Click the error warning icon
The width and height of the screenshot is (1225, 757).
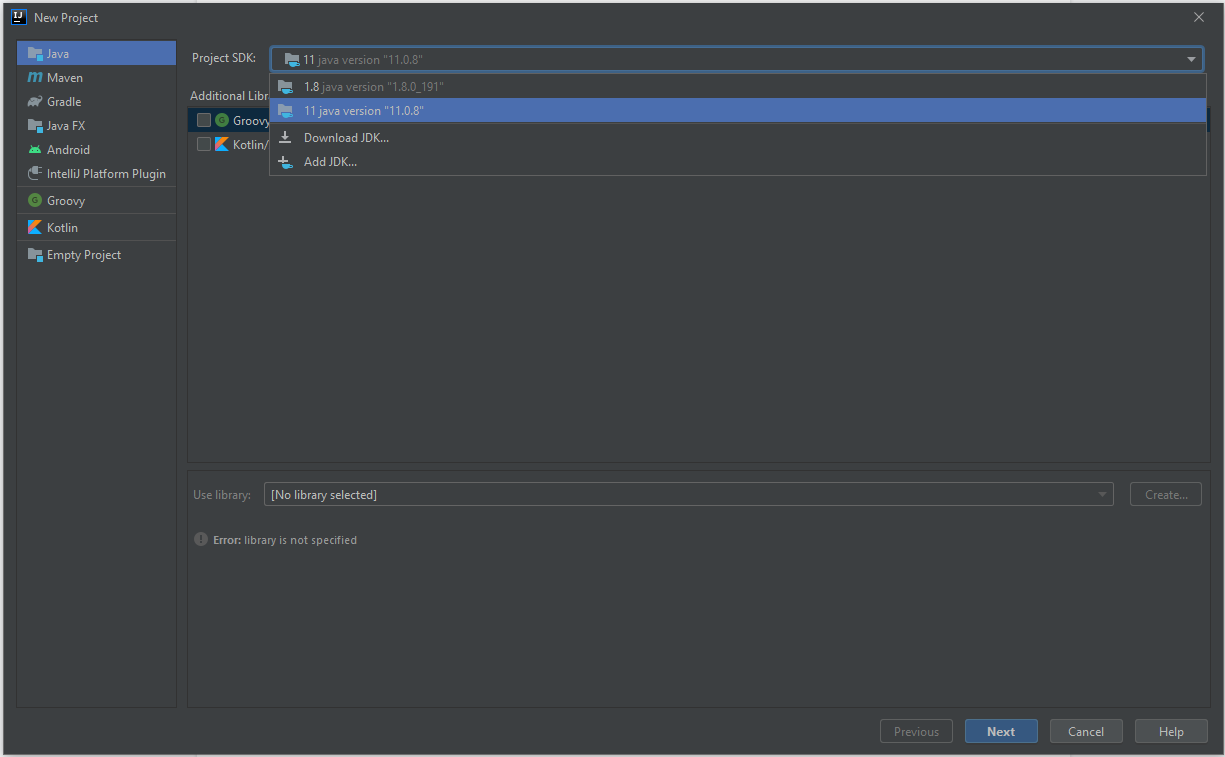point(201,539)
